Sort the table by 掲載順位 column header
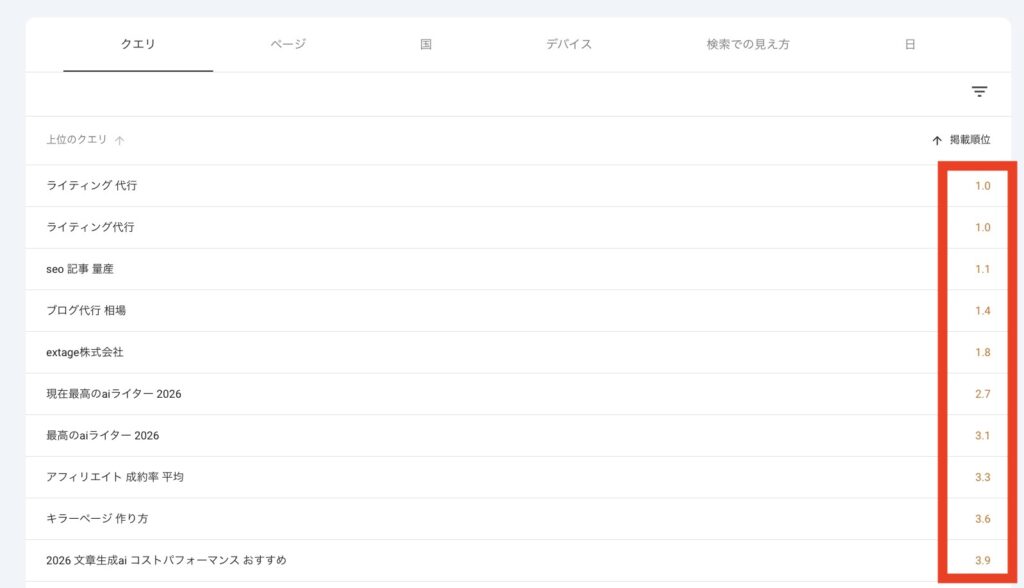1024x588 pixels. click(x=969, y=141)
